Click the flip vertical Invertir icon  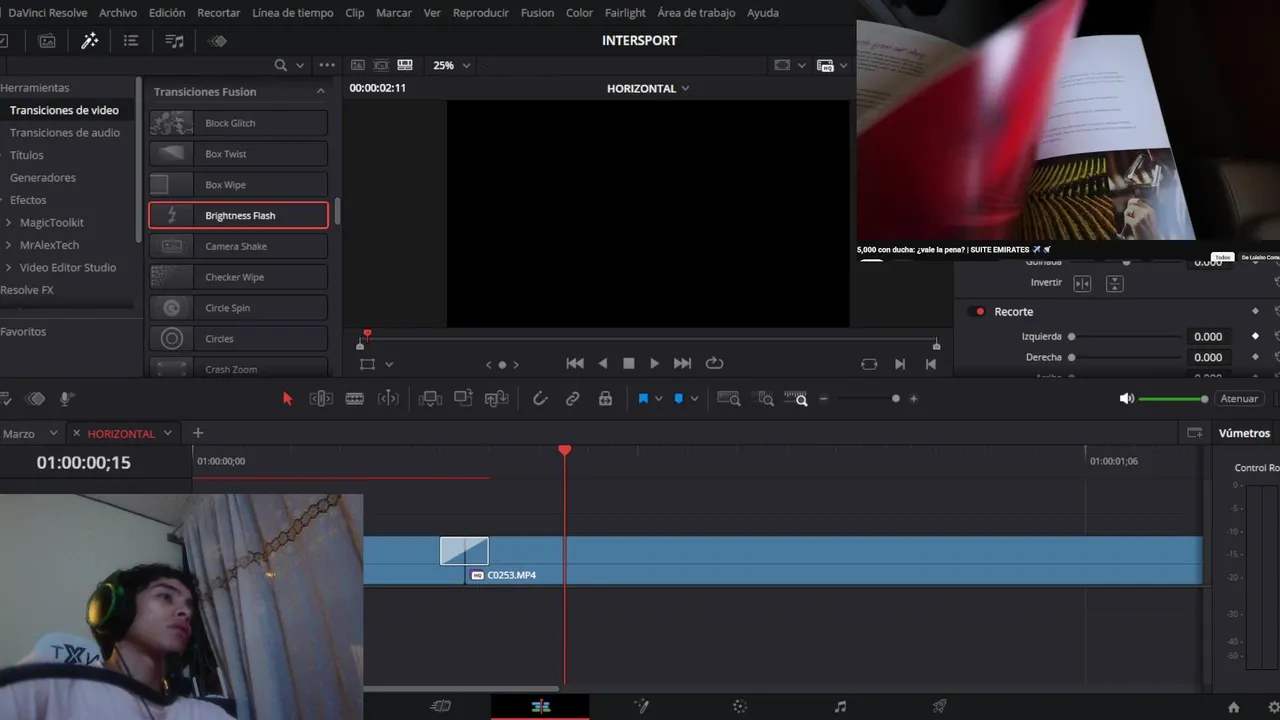[1114, 284]
